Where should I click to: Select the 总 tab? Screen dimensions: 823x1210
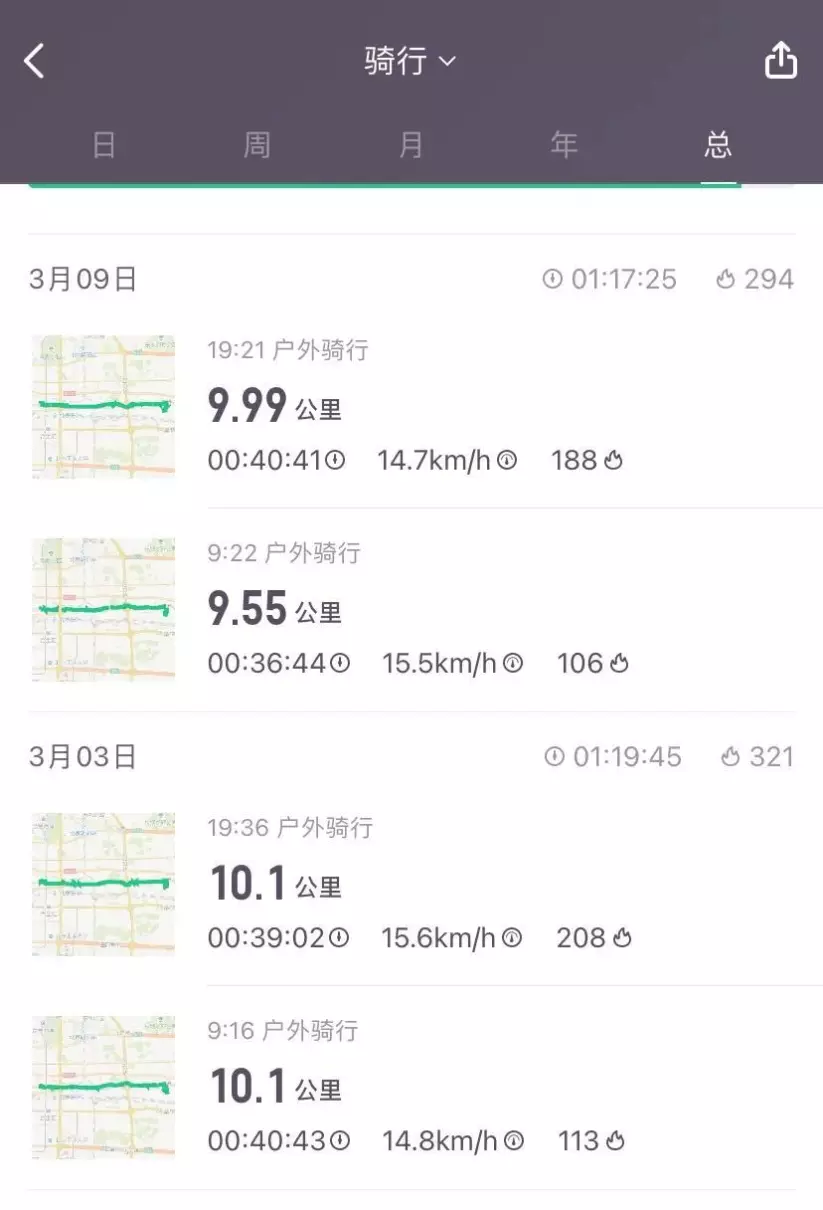pos(718,146)
